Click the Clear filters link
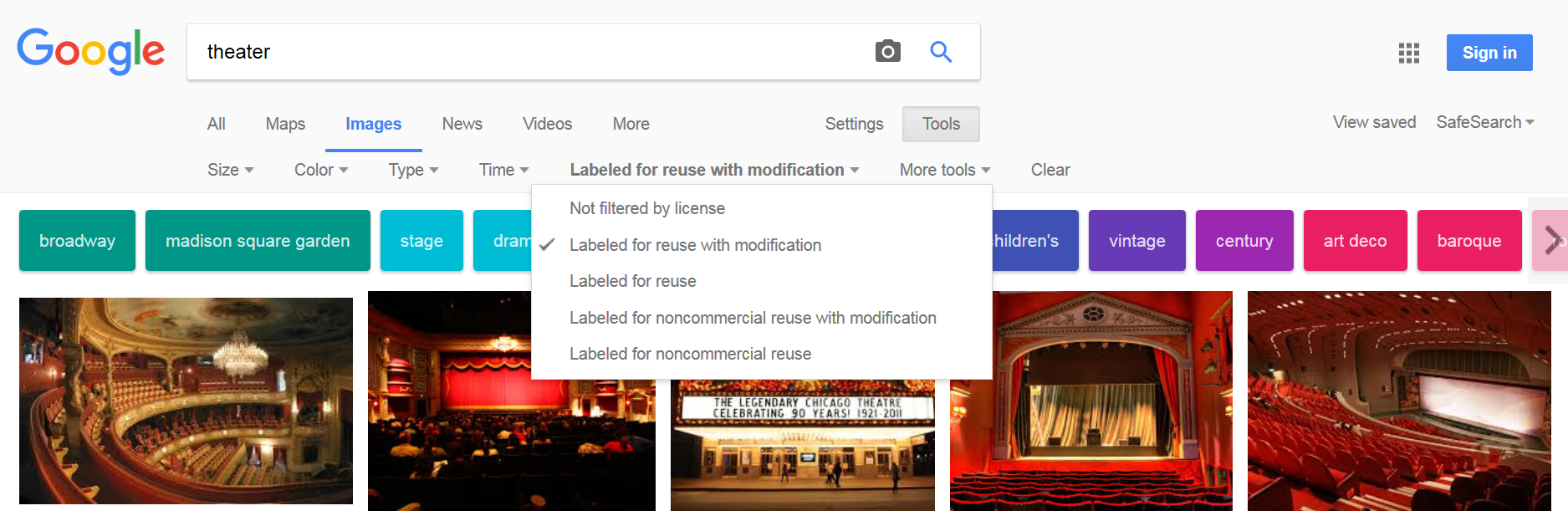 click(x=1050, y=170)
